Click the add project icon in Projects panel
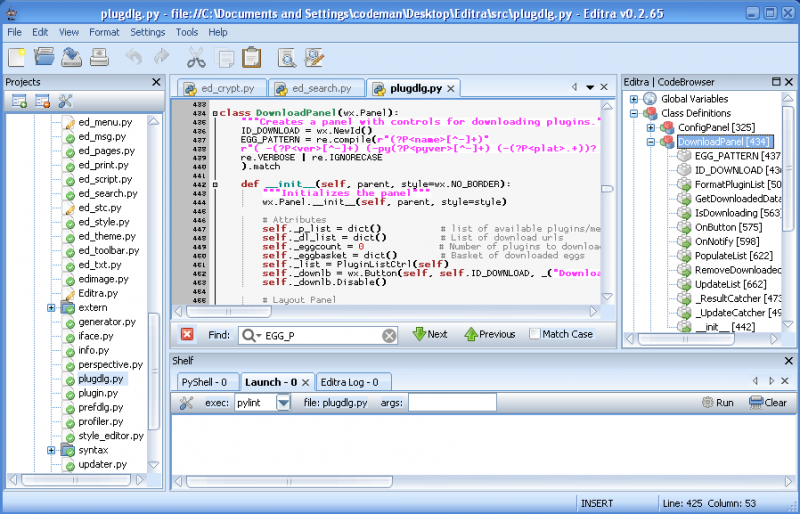The height and width of the screenshot is (514, 800). (19, 101)
